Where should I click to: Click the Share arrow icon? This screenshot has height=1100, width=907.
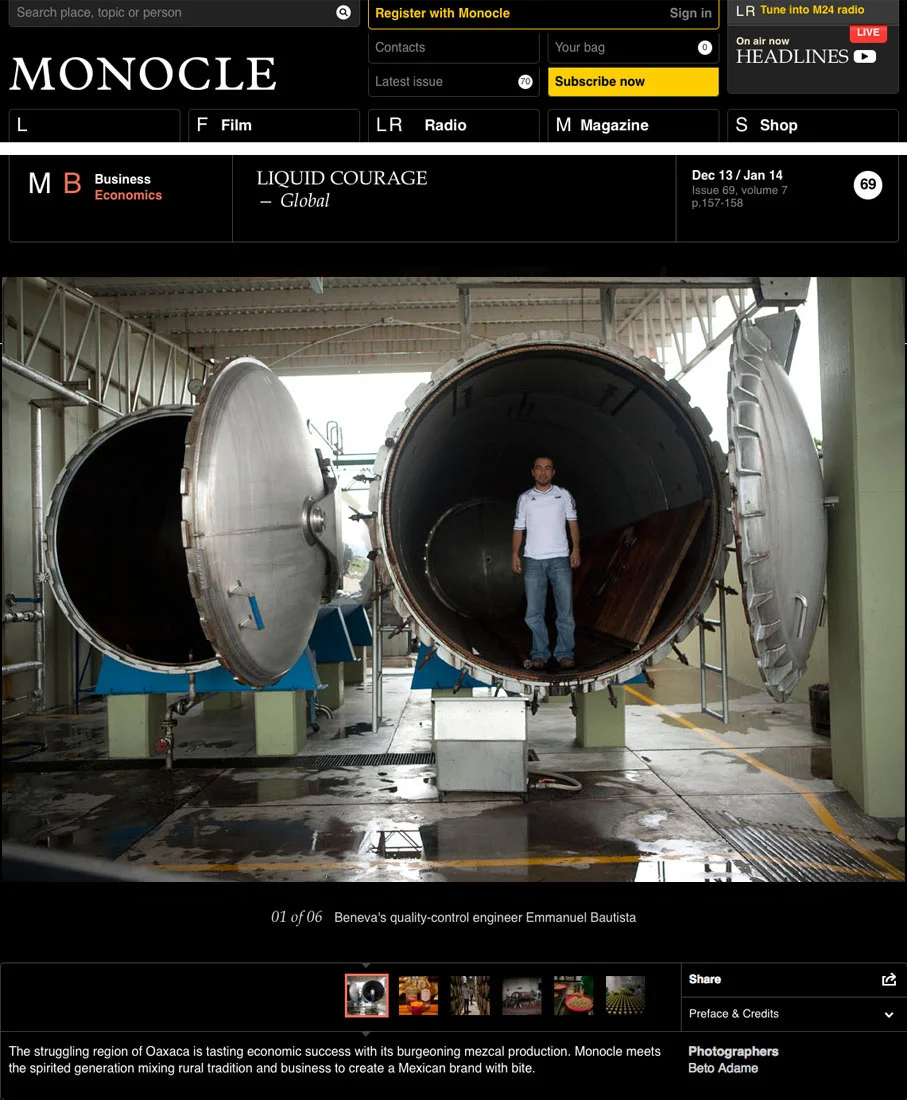tap(889, 979)
